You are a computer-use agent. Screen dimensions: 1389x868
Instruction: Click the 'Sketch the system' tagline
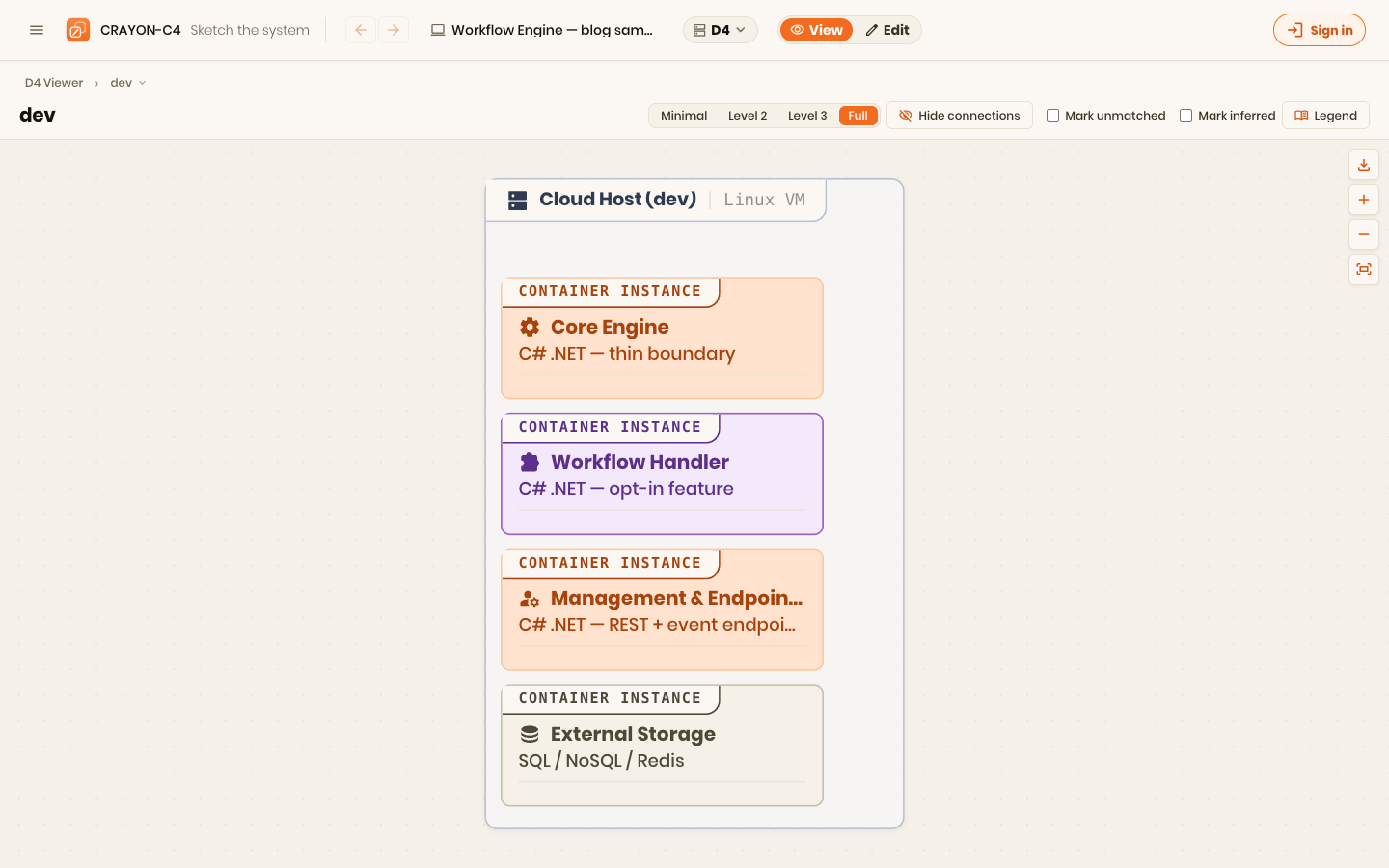(x=250, y=30)
